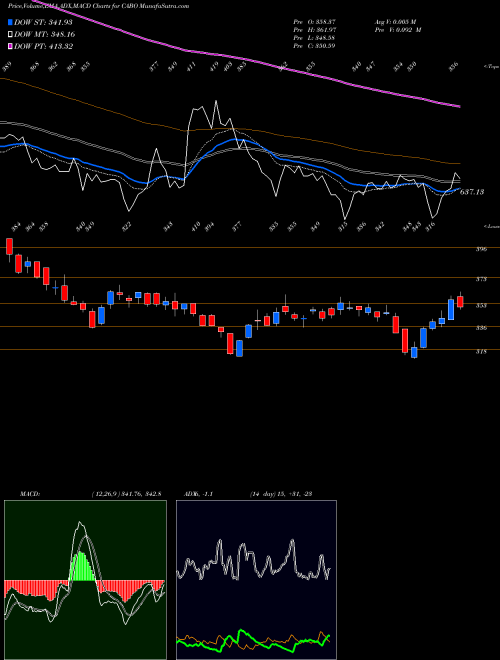Click the Avg V: 0.095 M value
Viewport: 500px width, 660px height.
tap(395, 22)
